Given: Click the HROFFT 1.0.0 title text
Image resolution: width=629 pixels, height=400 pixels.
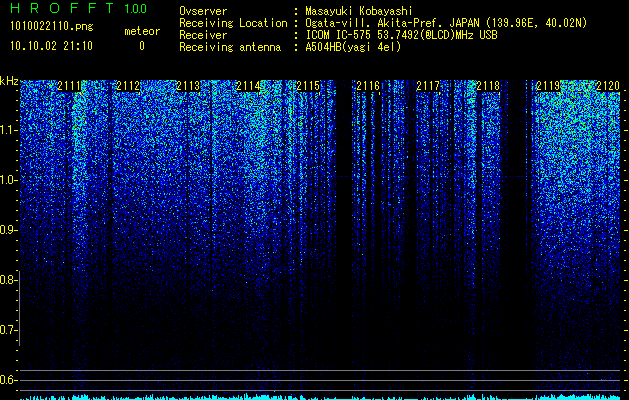Looking at the screenshot, I should tap(79, 8).
